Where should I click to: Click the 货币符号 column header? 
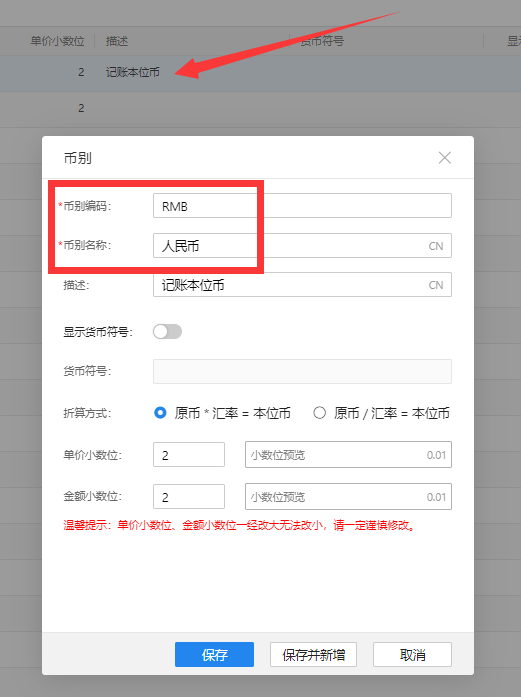(322, 41)
